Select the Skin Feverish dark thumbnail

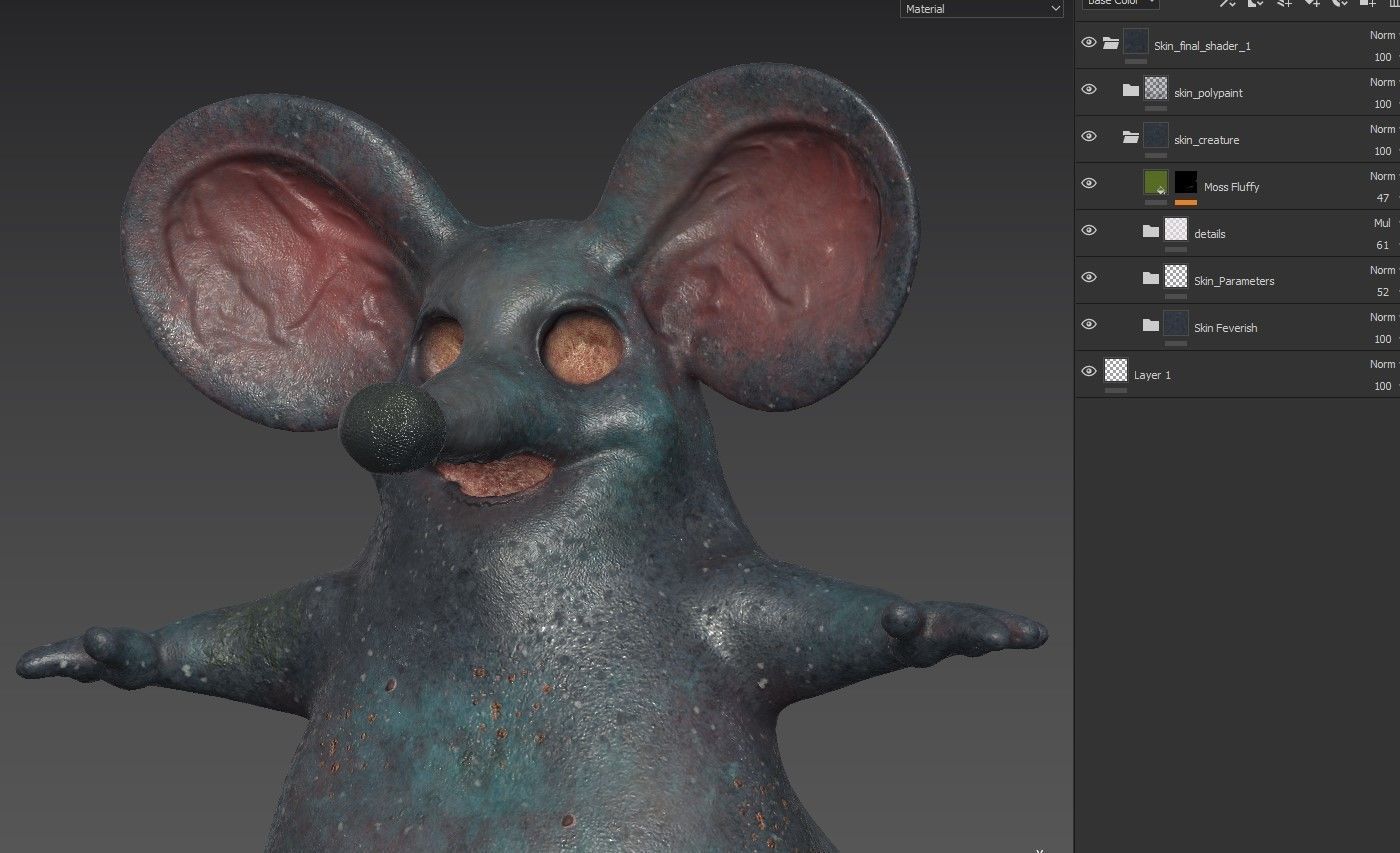(1176, 323)
